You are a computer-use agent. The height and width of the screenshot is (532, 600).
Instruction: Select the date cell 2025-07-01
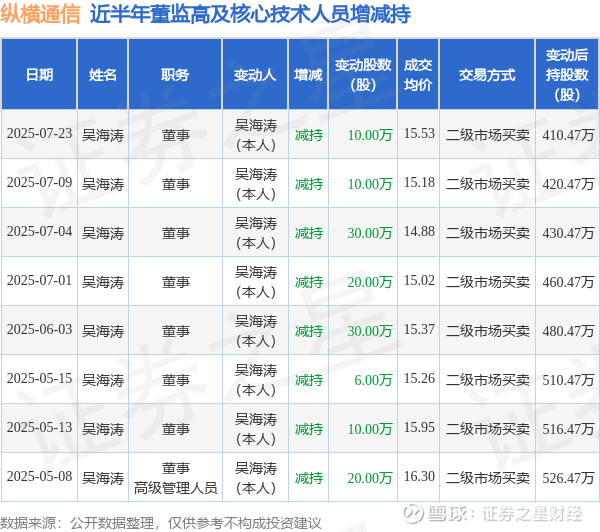point(39,281)
